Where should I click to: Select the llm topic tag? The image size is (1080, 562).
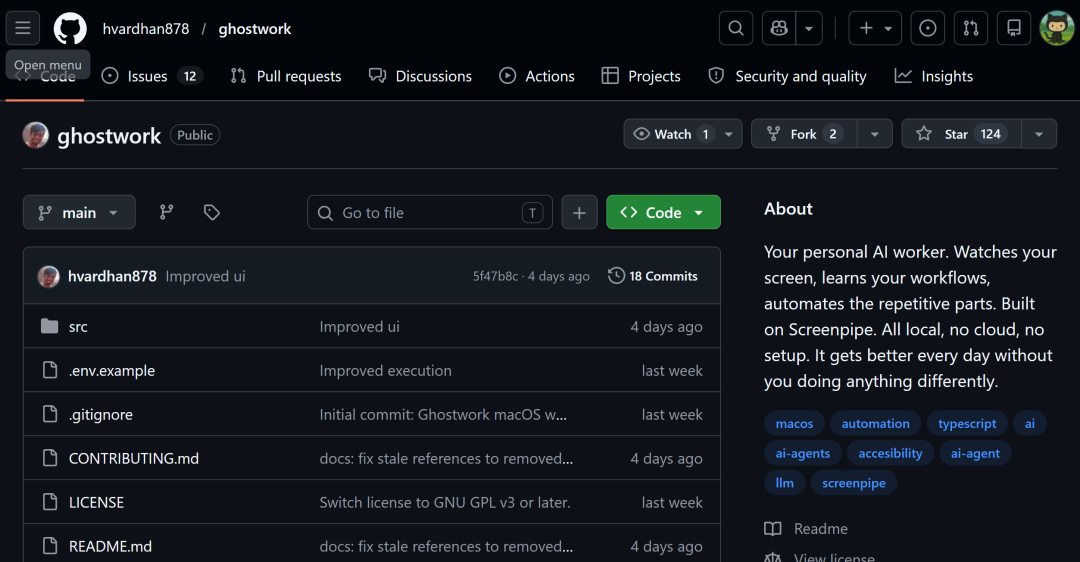point(785,483)
